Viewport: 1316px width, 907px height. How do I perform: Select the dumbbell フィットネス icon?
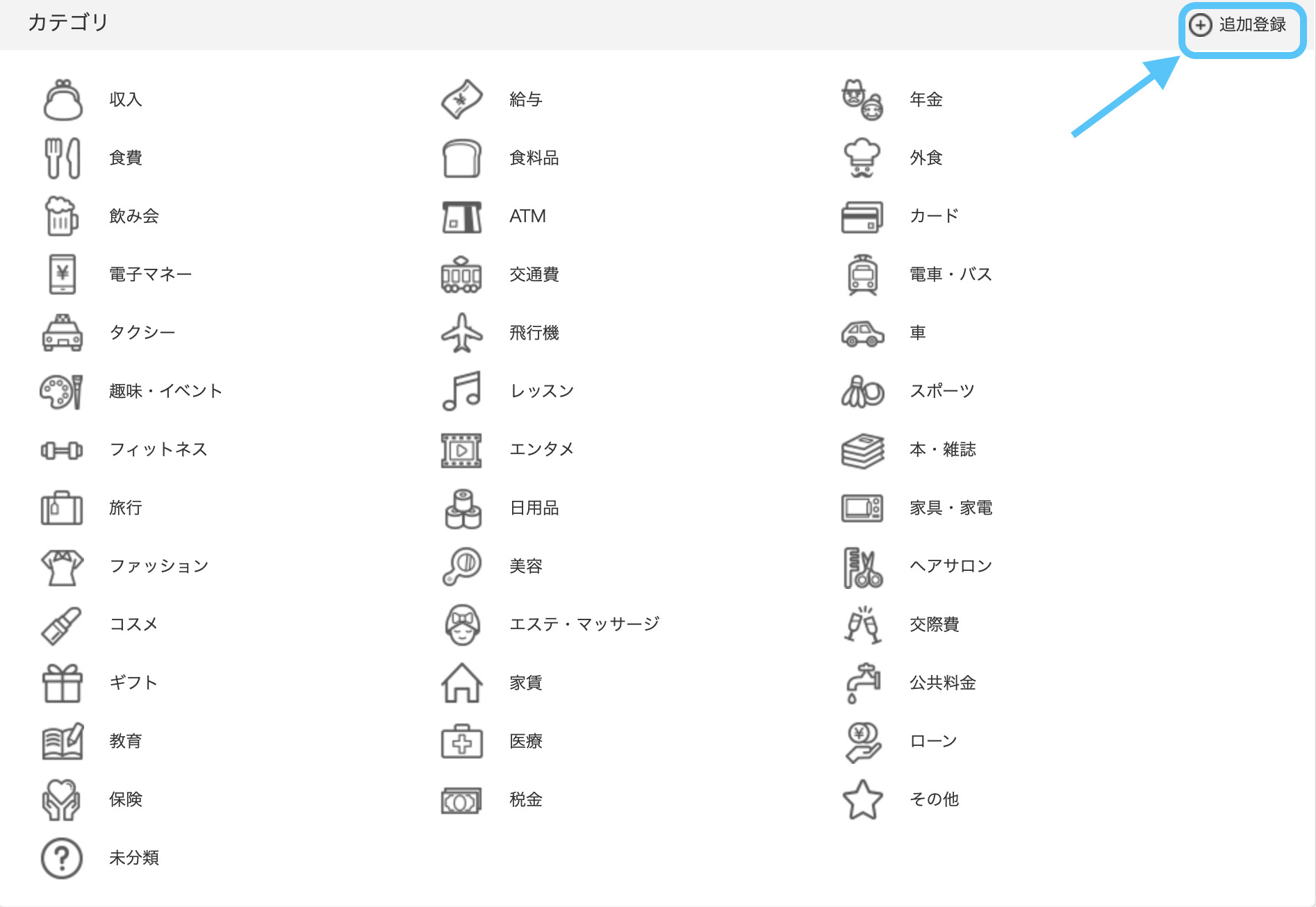[63, 450]
